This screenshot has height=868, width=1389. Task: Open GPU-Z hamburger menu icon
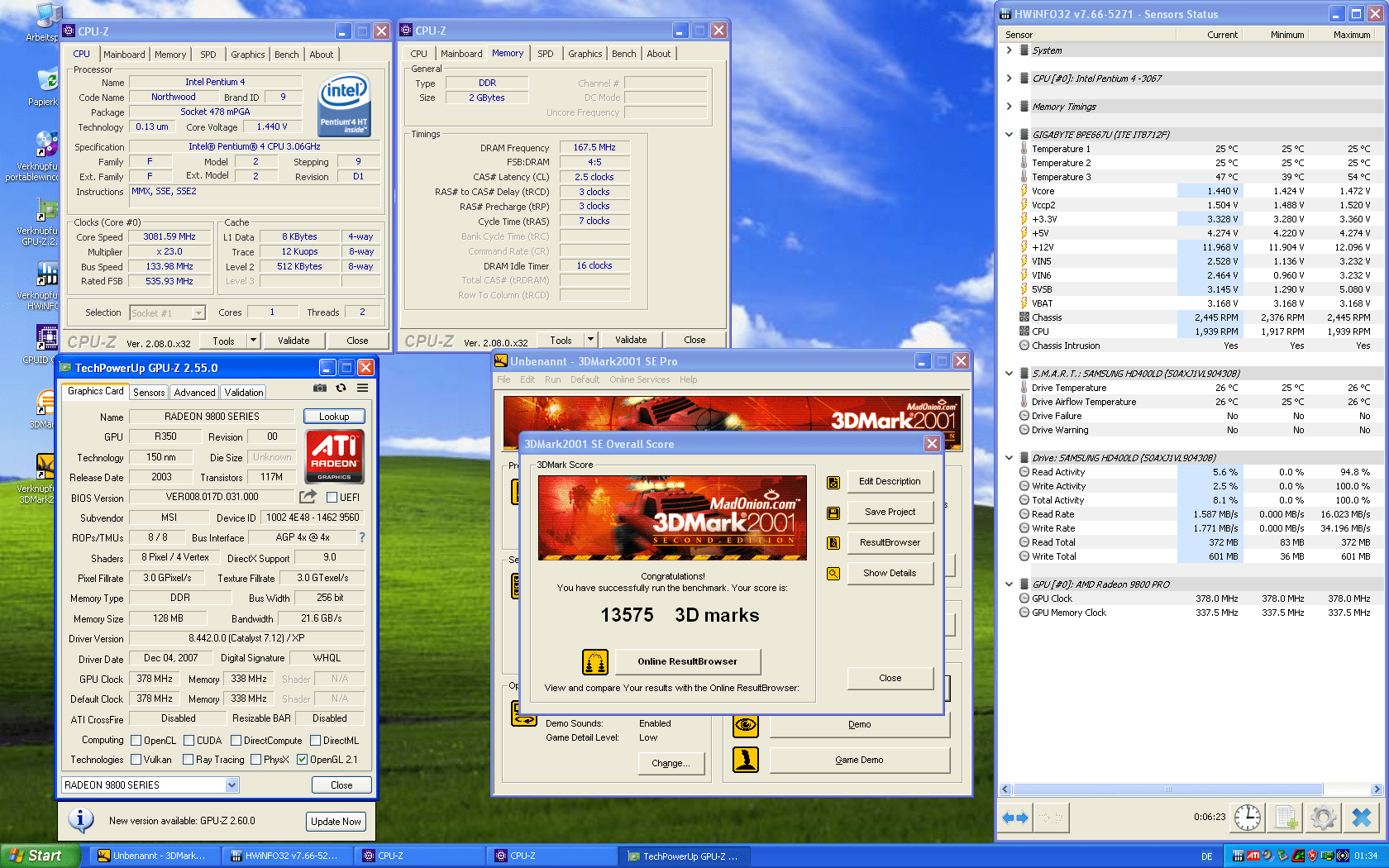[x=362, y=388]
